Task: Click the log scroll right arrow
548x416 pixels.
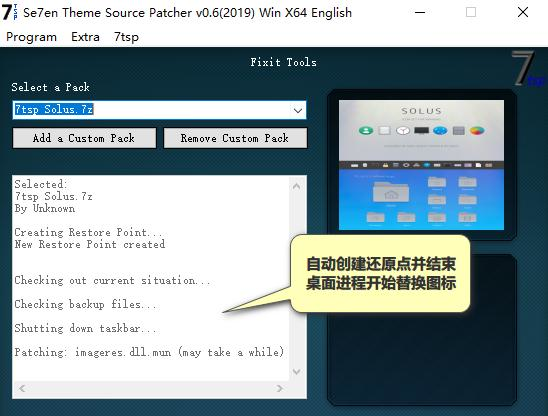Action: click(x=280, y=388)
